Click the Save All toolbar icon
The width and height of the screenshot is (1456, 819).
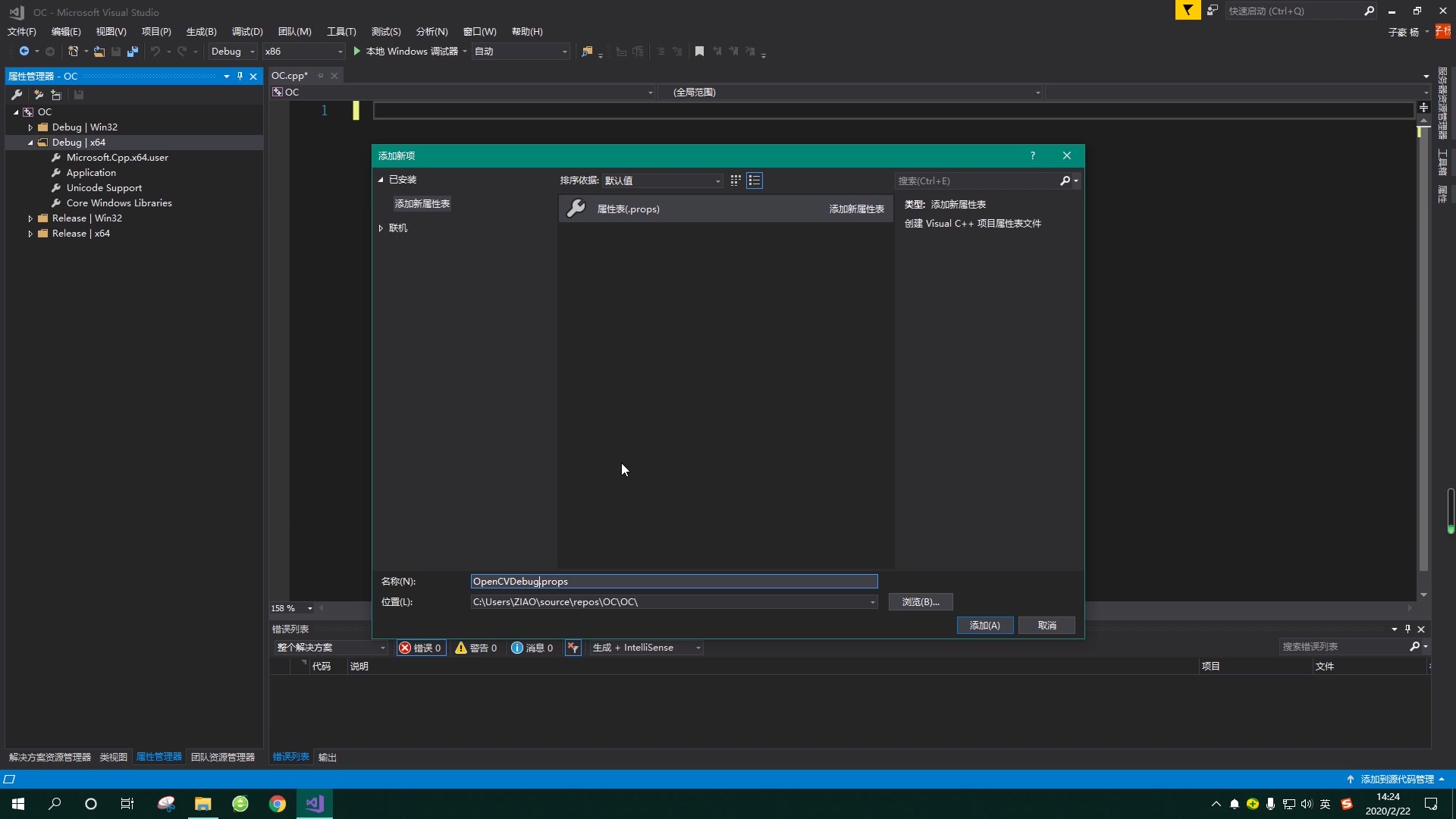133,52
